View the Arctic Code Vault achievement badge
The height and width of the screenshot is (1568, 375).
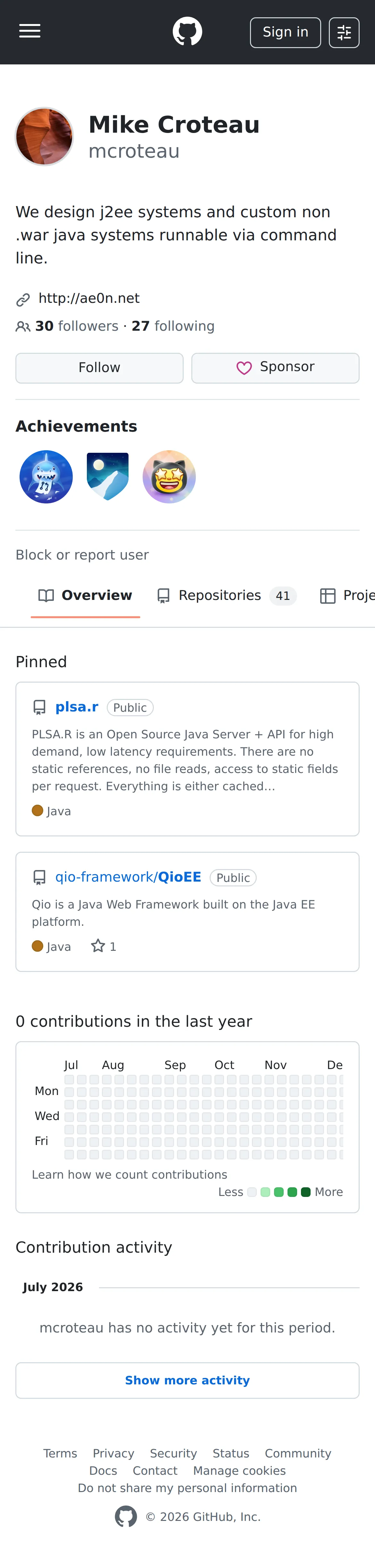108,477
